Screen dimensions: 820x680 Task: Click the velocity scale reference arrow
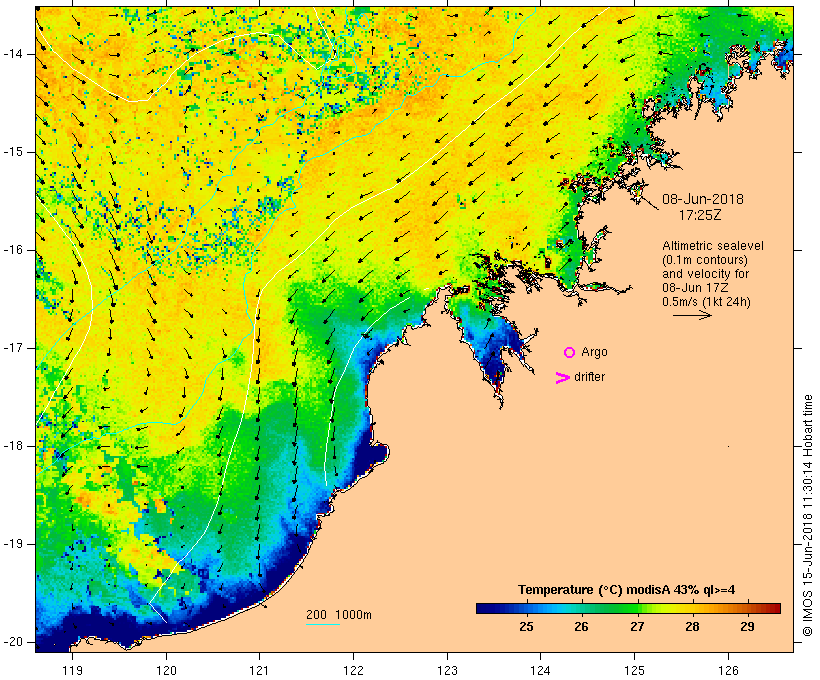692,315
